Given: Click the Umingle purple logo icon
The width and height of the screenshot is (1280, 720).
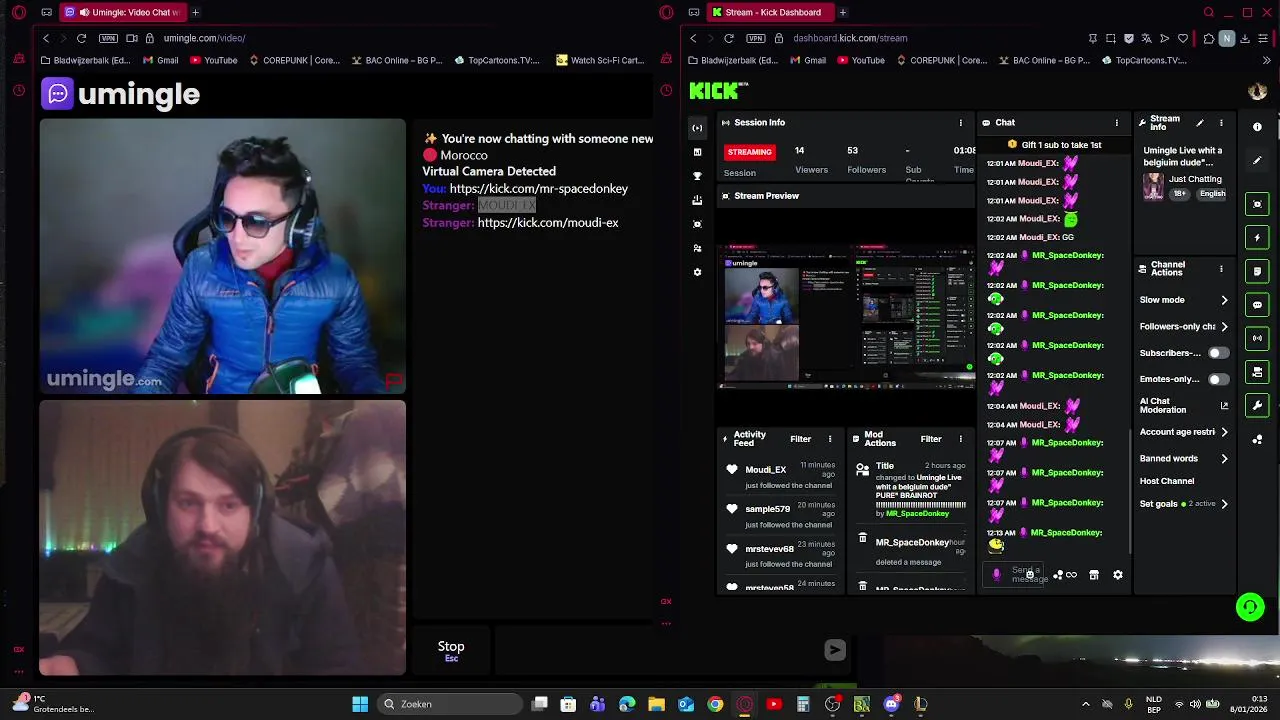Looking at the screenshot, I should tap(58, 94).
